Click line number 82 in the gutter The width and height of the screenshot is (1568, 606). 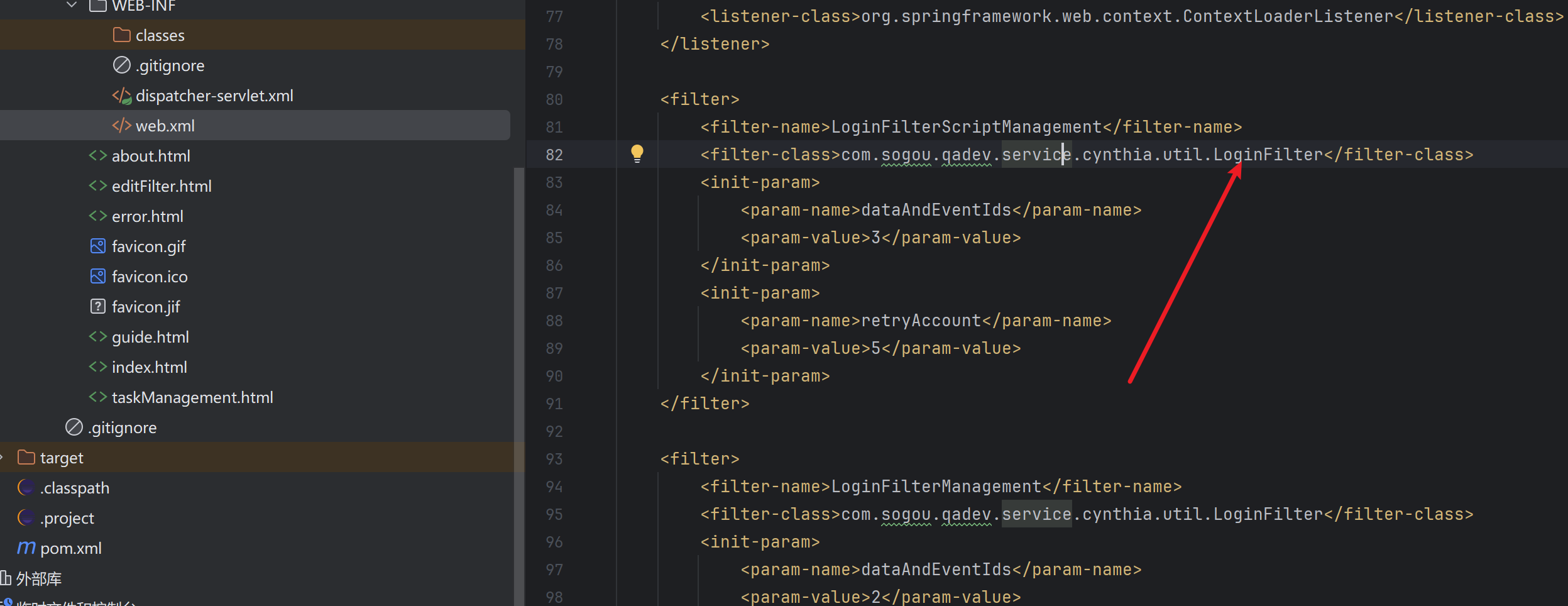point(554,155)
